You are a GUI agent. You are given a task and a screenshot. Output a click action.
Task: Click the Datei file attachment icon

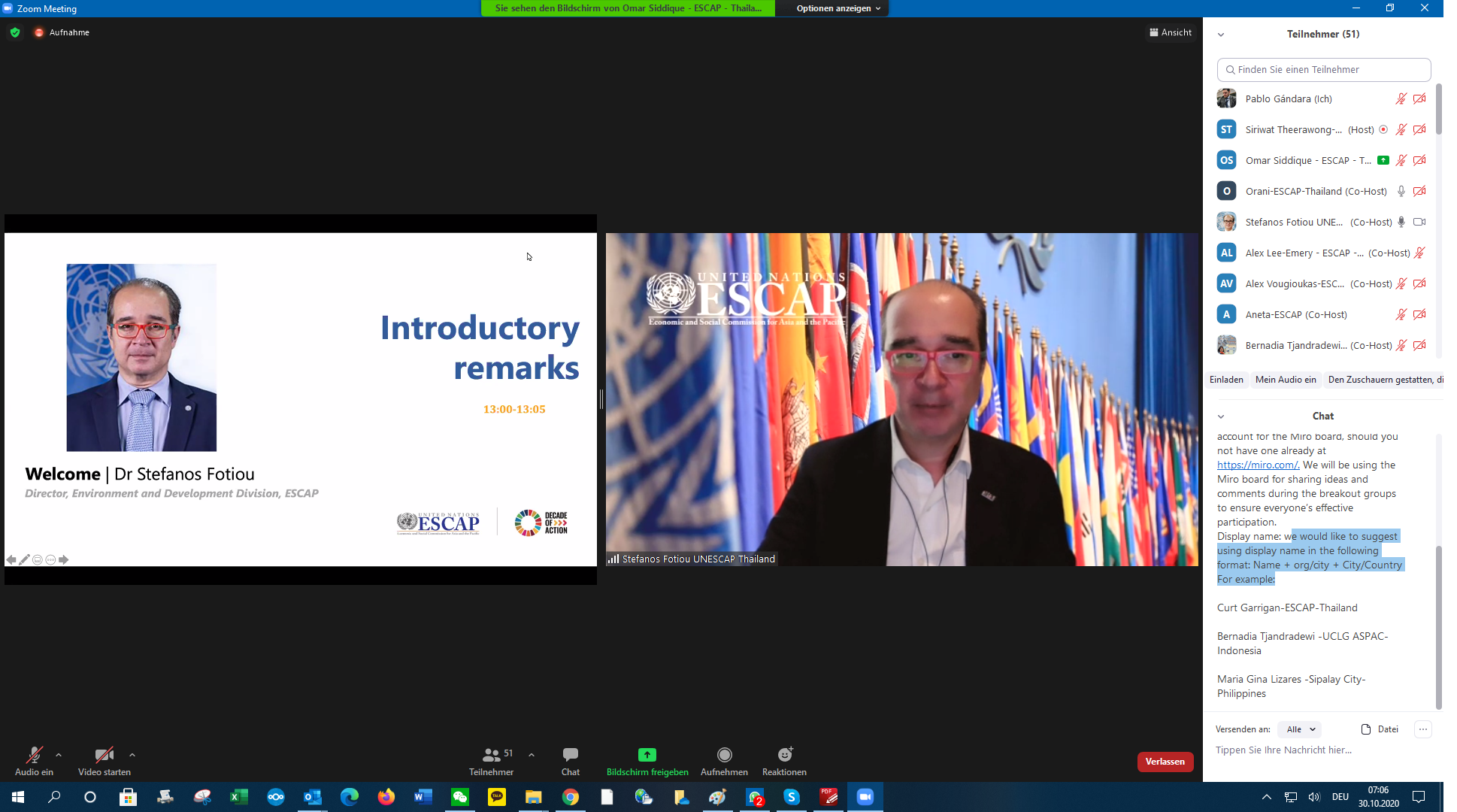[x=1366, y=729]
